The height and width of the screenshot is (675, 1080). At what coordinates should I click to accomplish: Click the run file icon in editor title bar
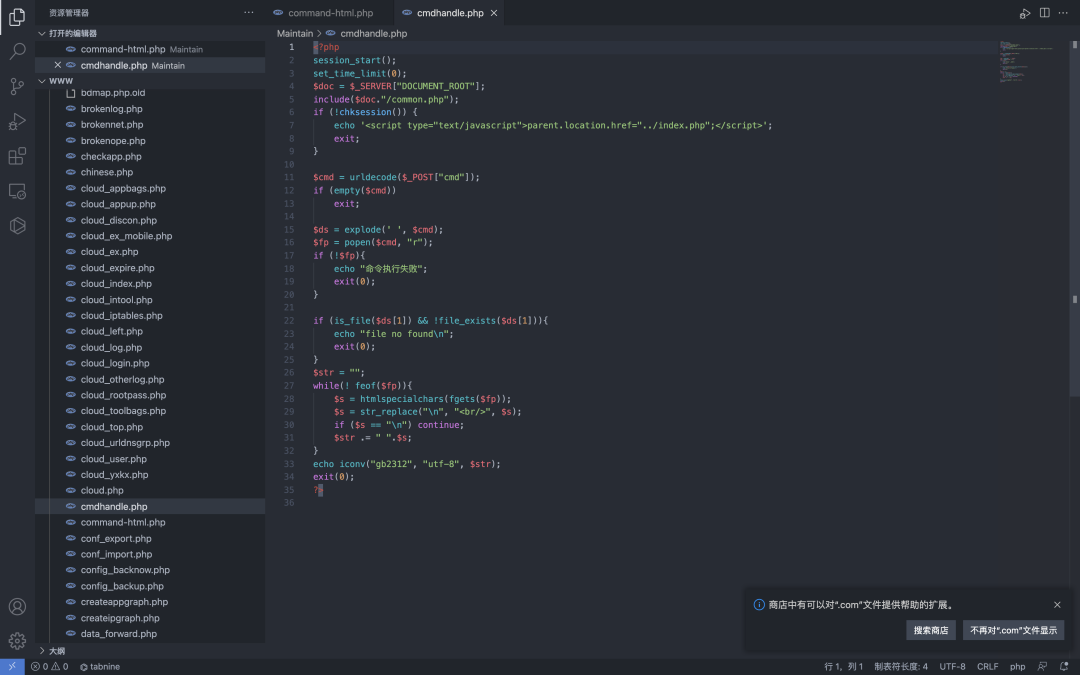[1025, 13]
